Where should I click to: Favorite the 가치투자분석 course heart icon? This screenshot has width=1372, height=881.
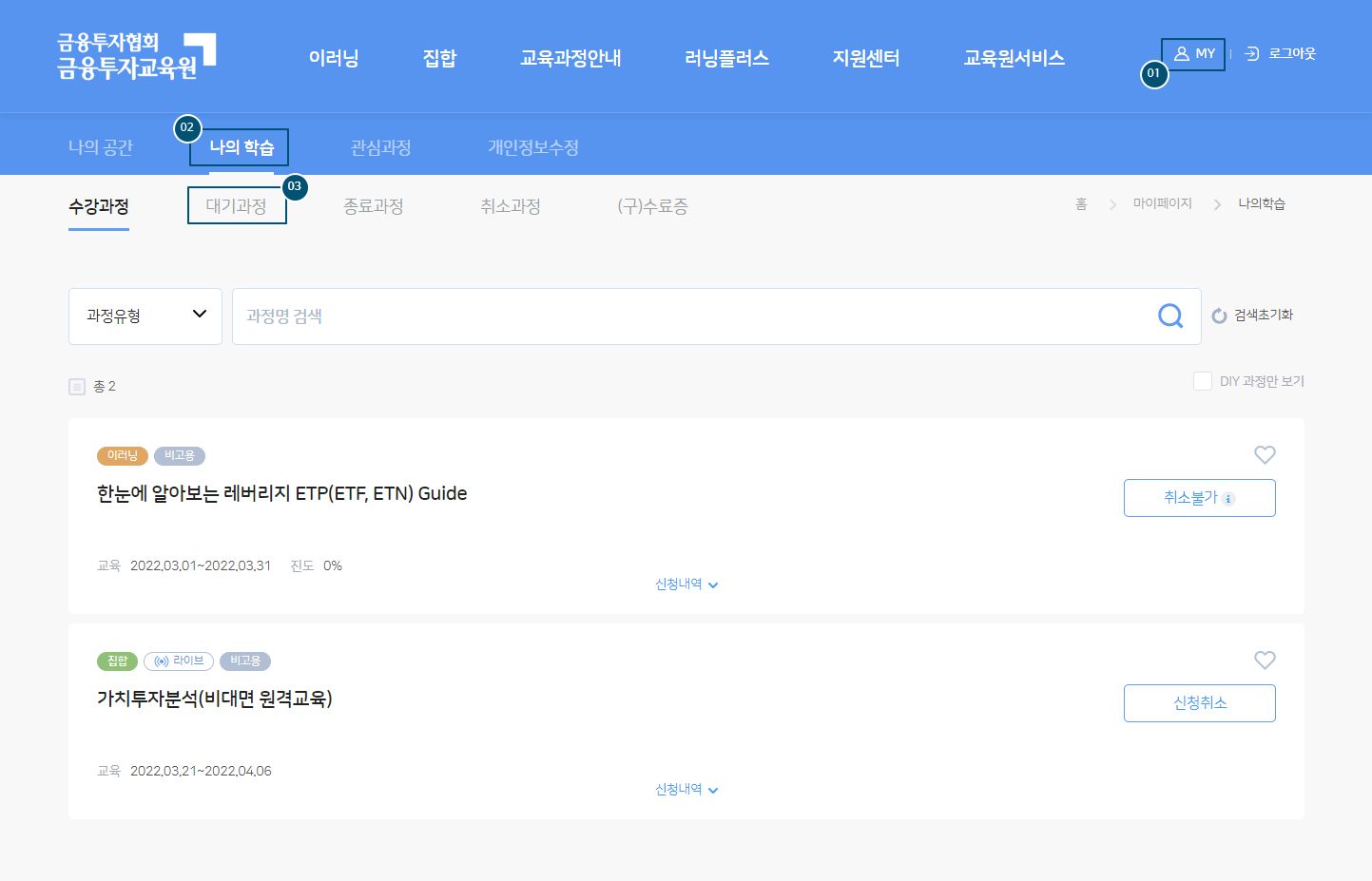[1264, 661]
